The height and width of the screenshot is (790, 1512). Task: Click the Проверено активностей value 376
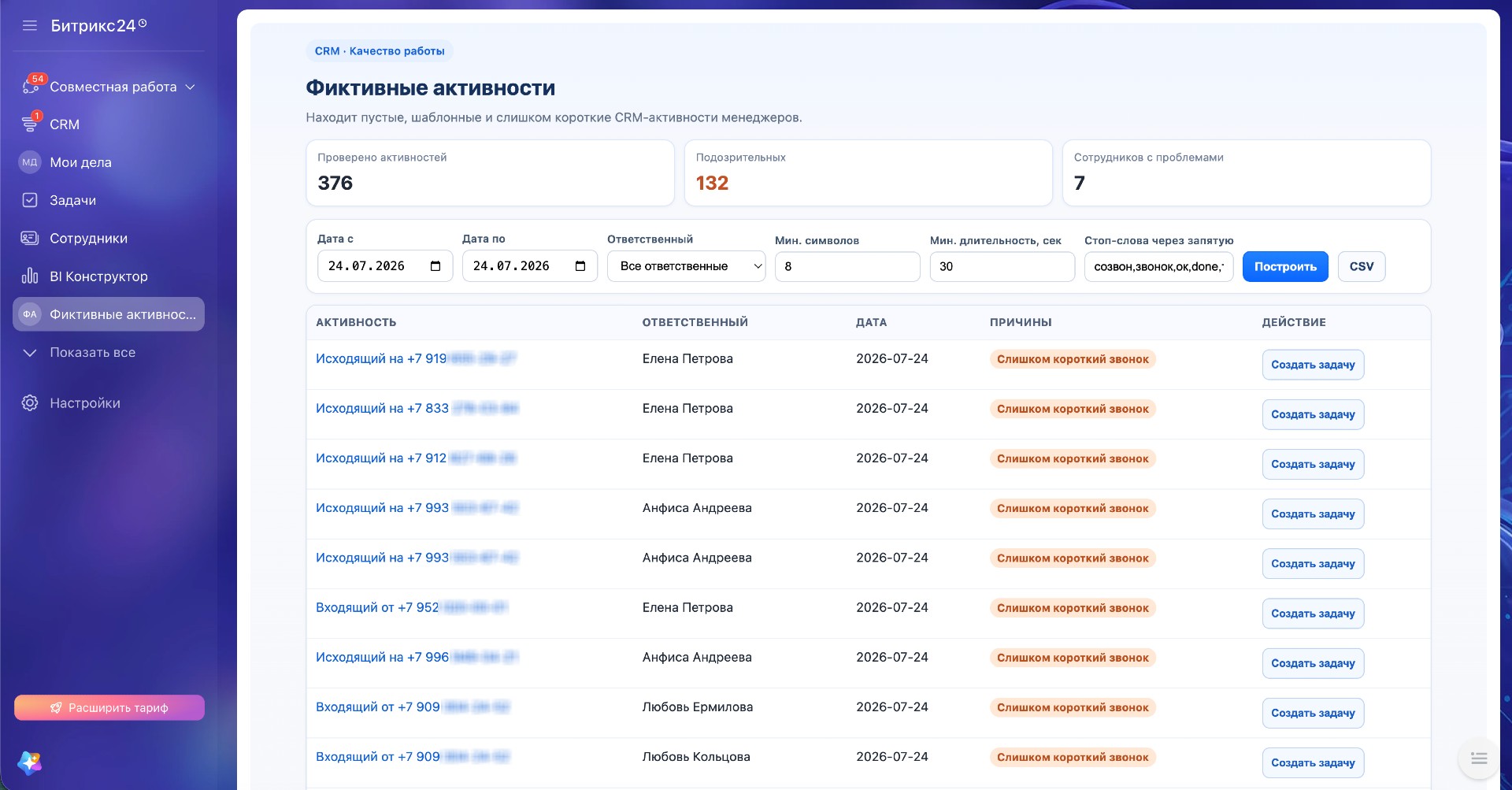pos(335,183)
